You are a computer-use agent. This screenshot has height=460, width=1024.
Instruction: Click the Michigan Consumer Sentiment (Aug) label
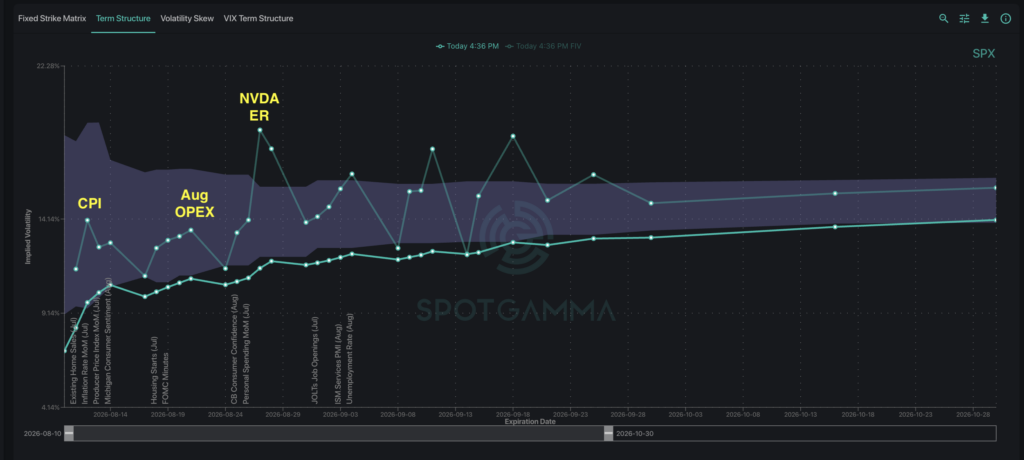pyautogui.click(x=108, y=341)
